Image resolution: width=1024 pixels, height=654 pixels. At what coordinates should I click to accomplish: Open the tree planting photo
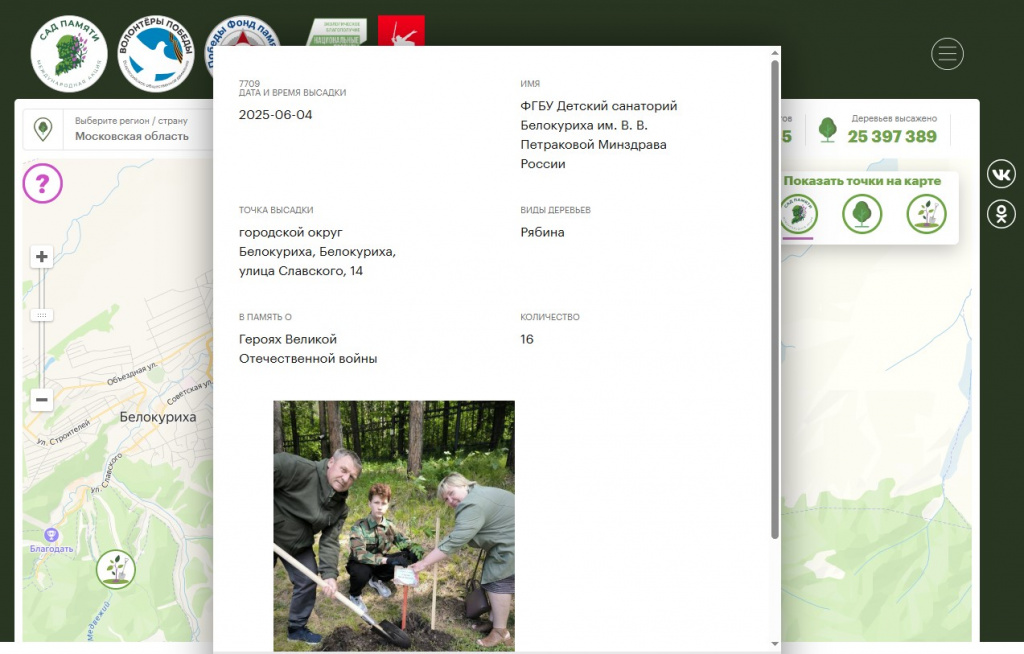coord(394,526)
